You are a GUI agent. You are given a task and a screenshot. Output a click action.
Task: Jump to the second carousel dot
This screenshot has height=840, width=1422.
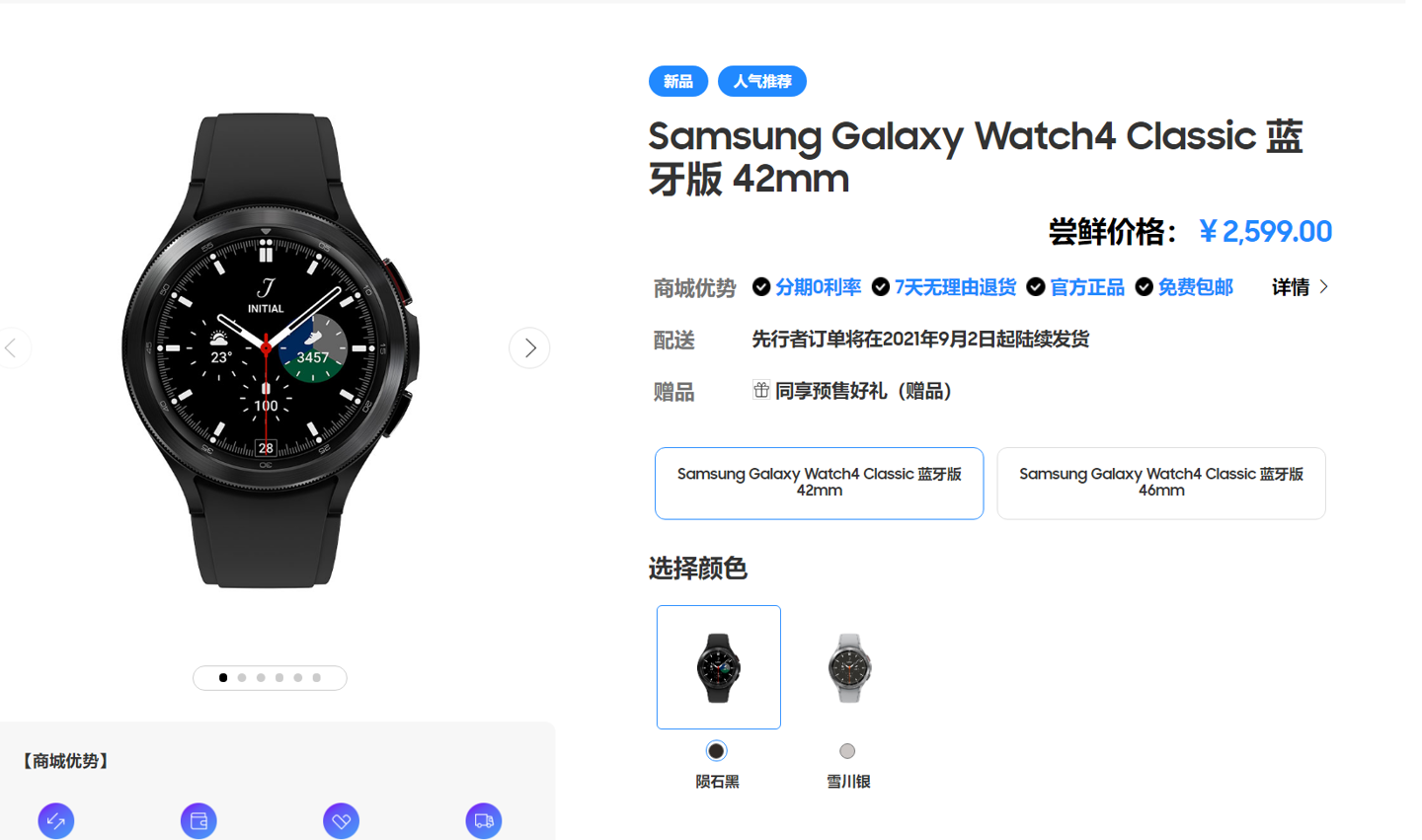coord(242,677)
